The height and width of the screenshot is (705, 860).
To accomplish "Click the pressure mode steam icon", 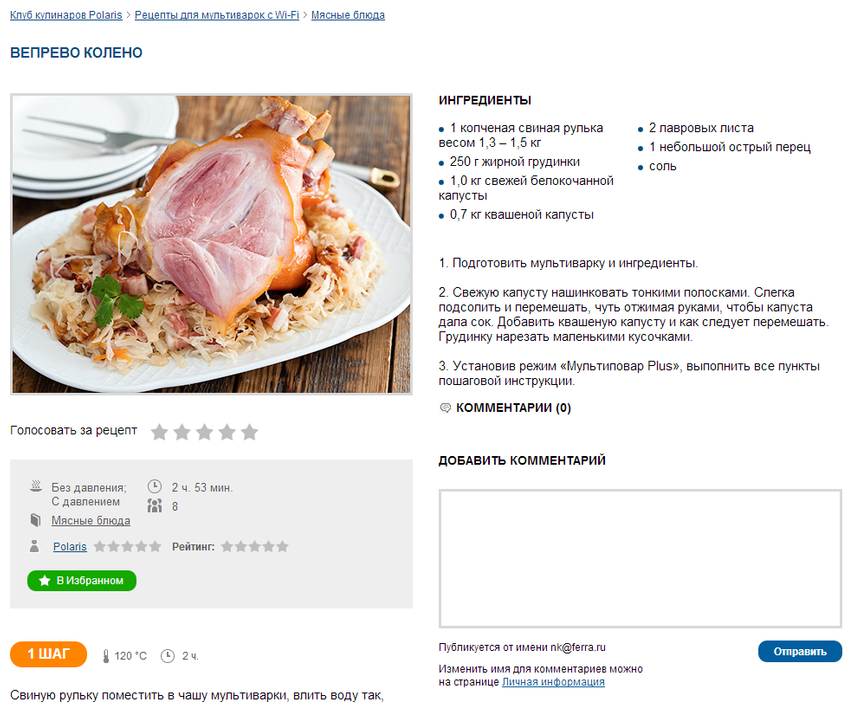I will 36,486.
